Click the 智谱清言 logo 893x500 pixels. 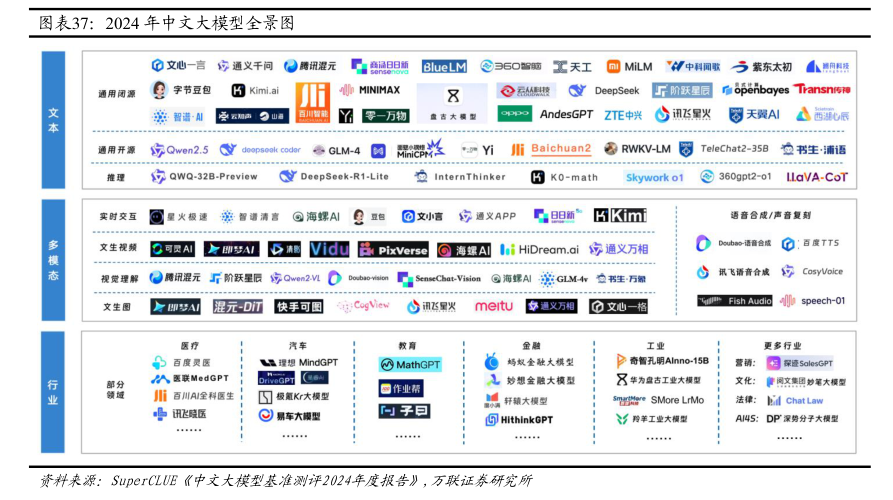250,216
